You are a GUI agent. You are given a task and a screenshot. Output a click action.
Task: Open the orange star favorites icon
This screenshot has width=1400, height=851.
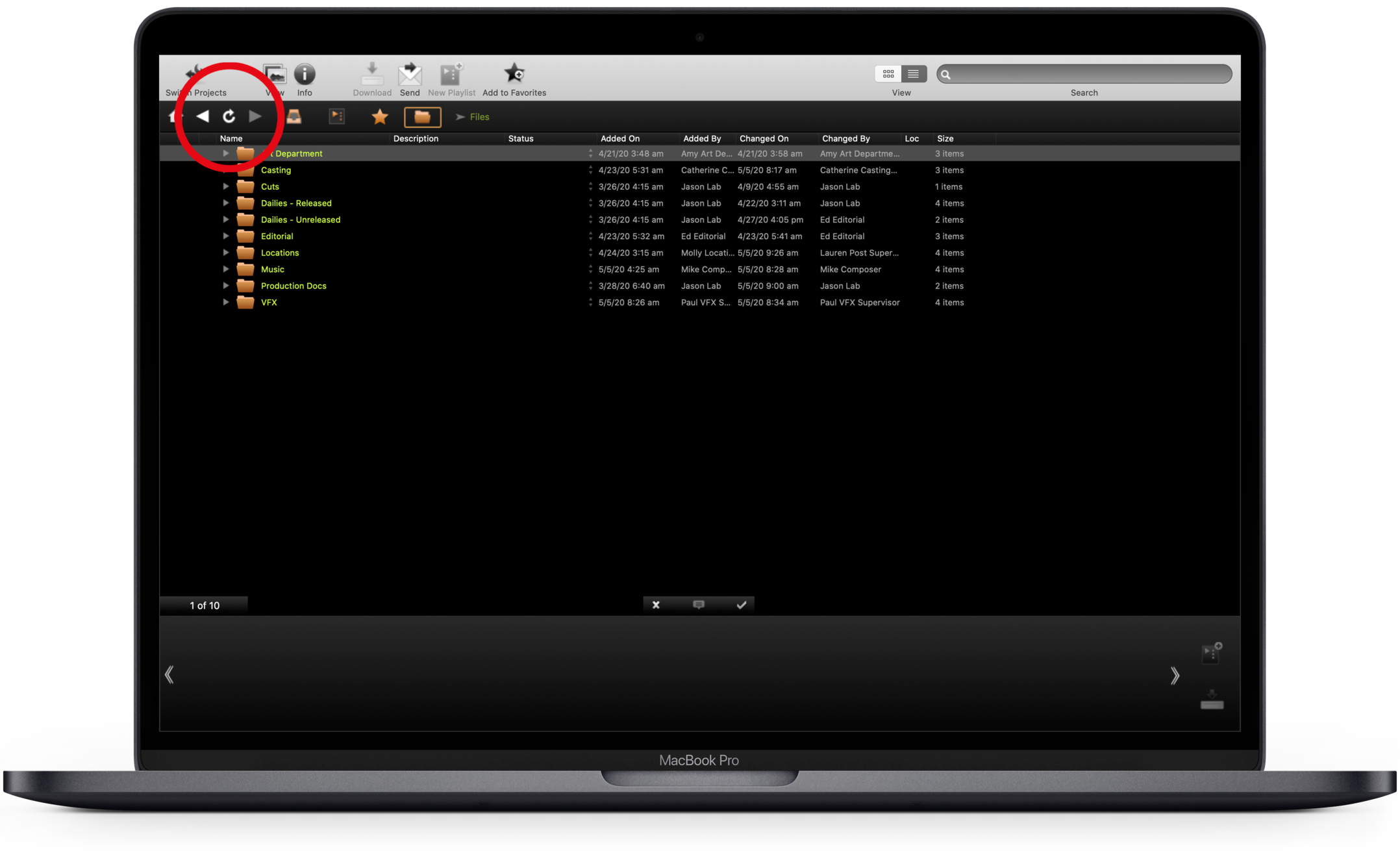(380, 117)
